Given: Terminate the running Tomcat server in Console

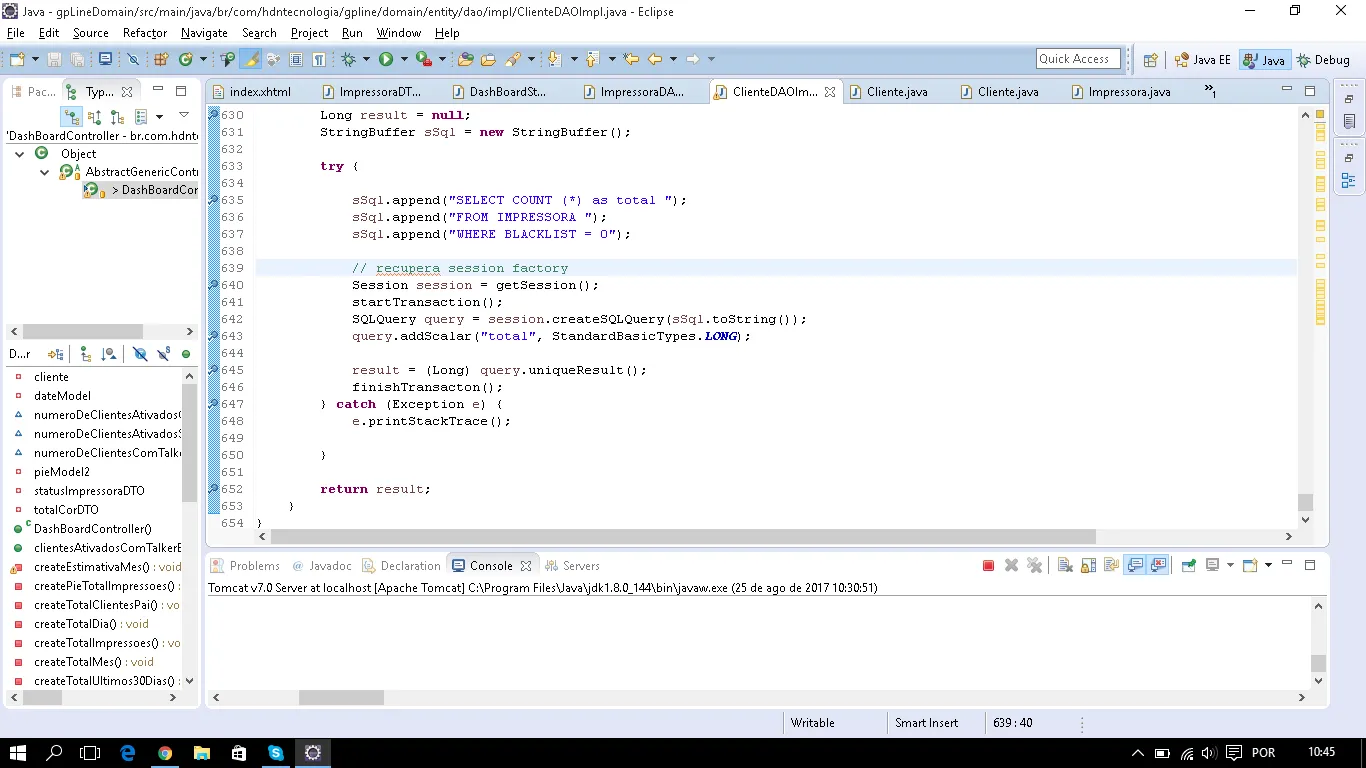Looking at the screenshot, I should [x=988, y=566].
